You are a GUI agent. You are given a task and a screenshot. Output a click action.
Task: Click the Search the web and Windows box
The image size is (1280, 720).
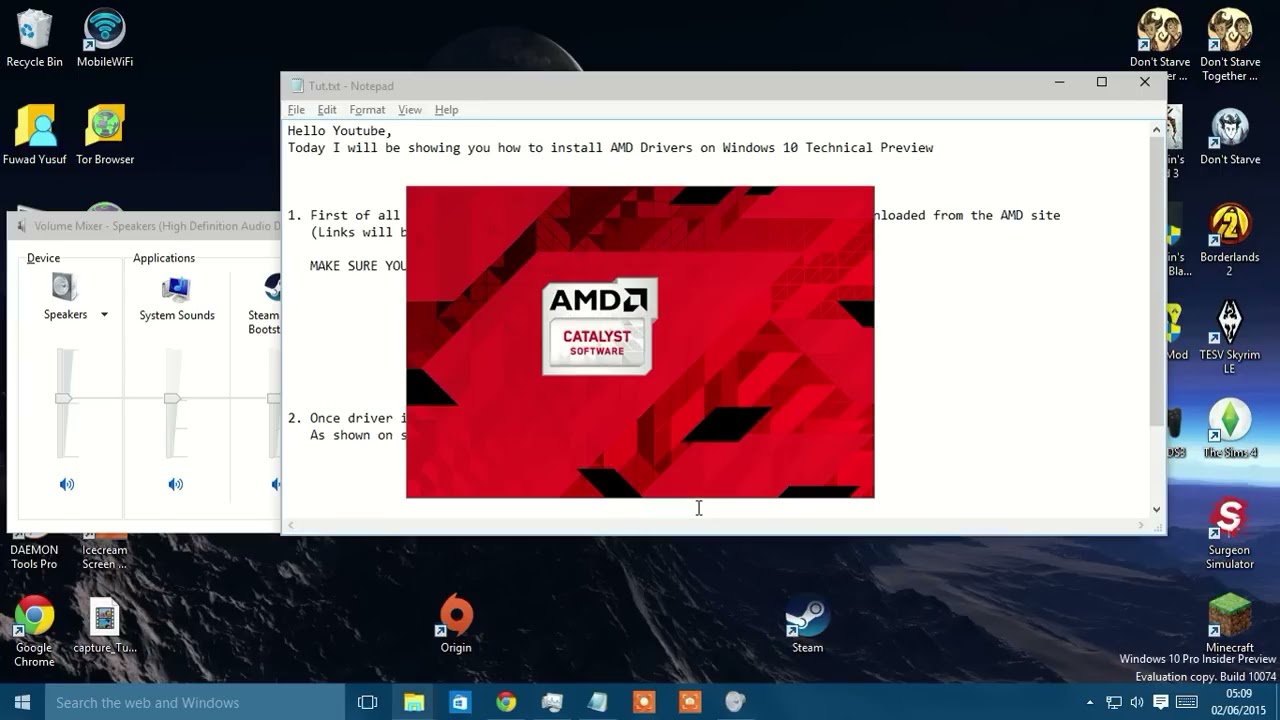pyautogui.click(x=195, y=702)
